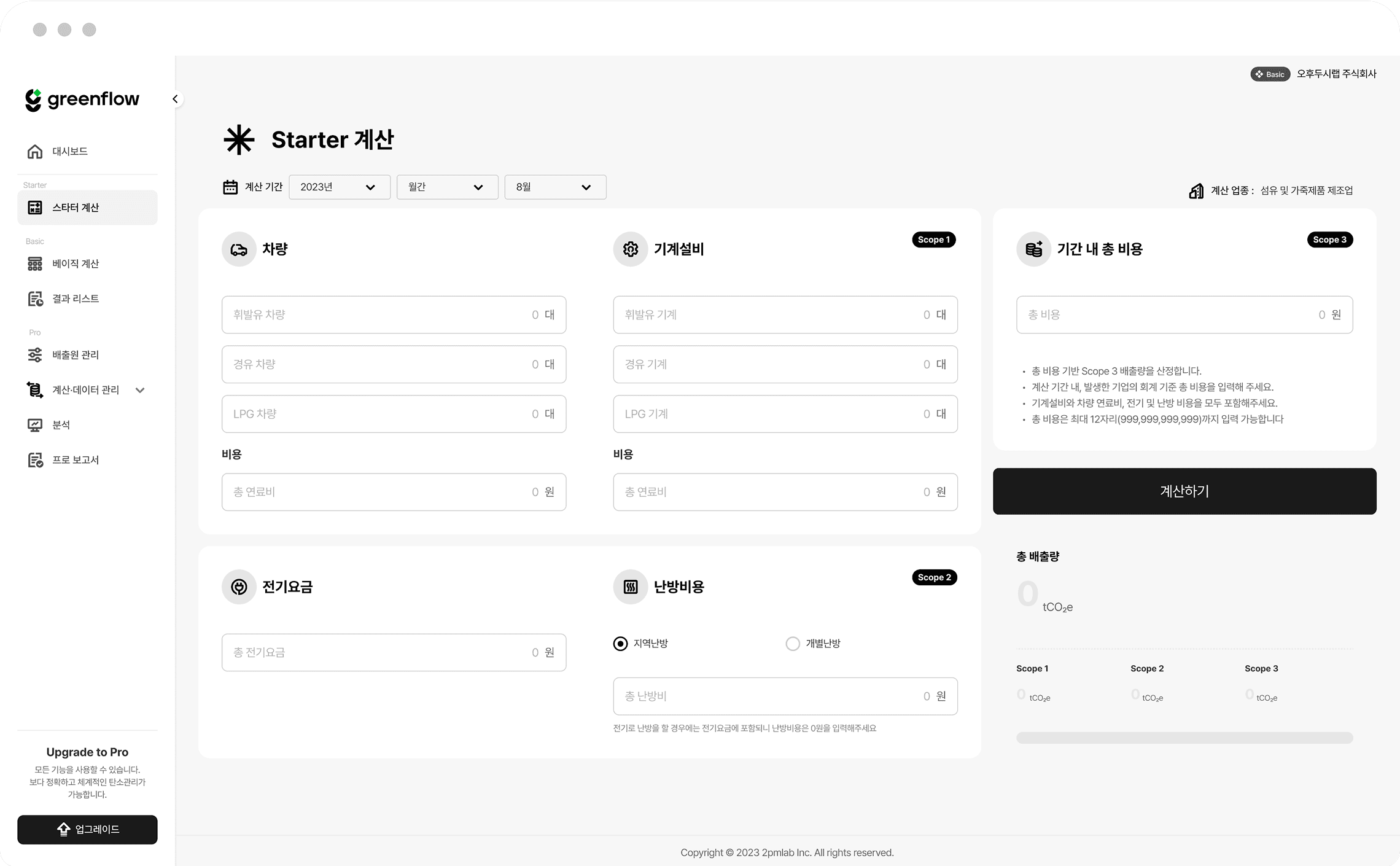Click the 기계설비 gear icon
1400x866 pixels.
[x=631, y=249]
